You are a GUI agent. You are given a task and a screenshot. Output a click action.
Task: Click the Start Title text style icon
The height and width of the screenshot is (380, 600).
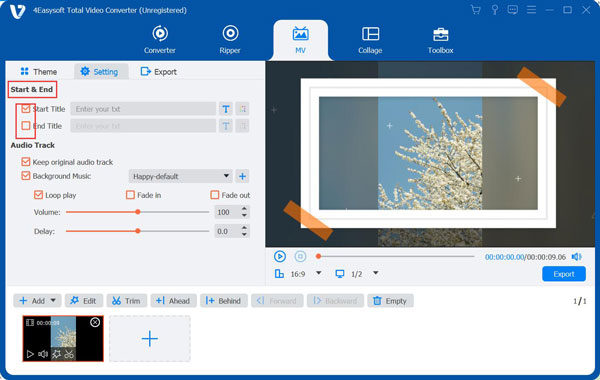[226, 109]
